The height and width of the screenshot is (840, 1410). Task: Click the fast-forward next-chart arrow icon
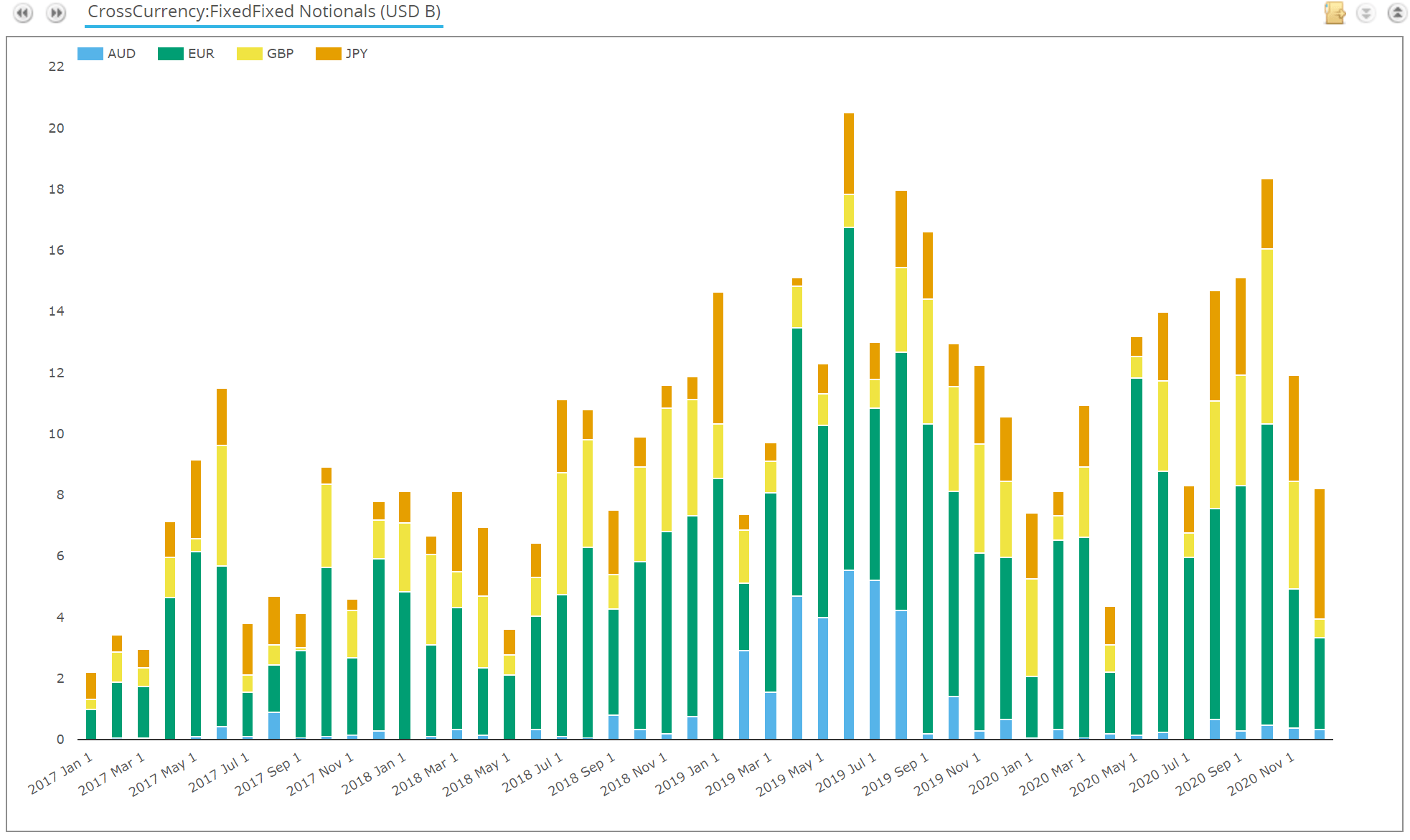pyautogui.click(x=56, y=13)
